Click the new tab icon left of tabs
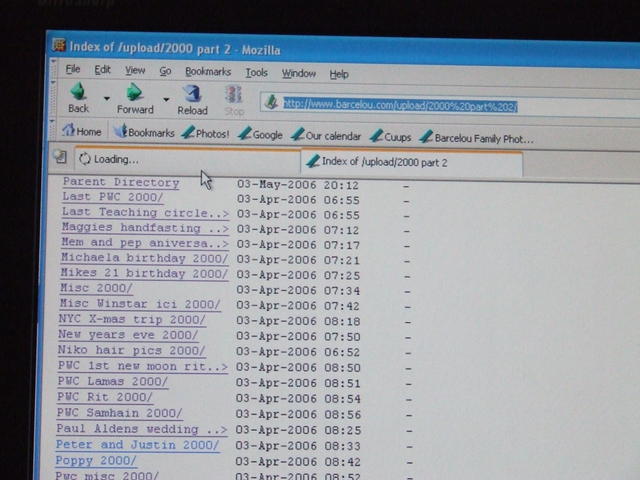Viewport: 640px width, 480px height. coord(60,157)
